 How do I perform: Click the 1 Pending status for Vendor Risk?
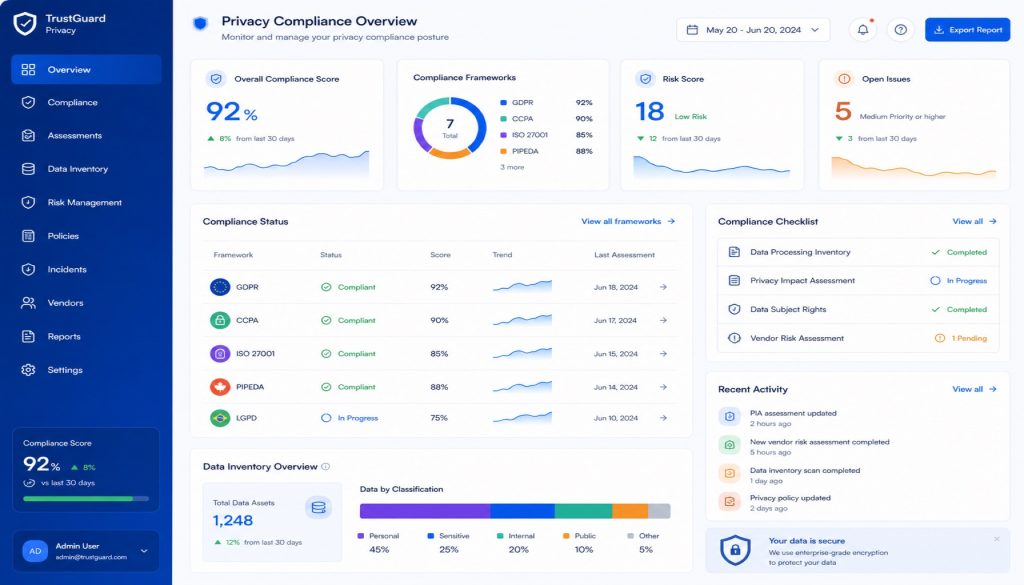pos(961,338)
